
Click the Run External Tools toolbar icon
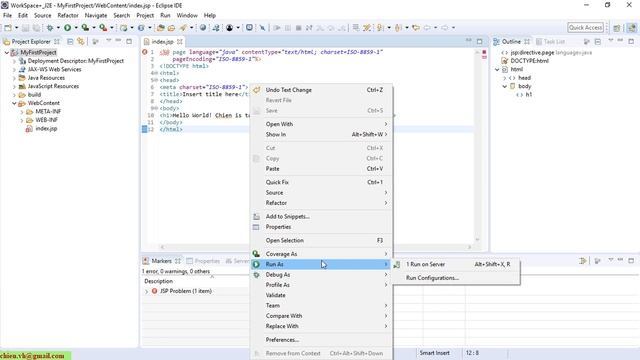103,28
